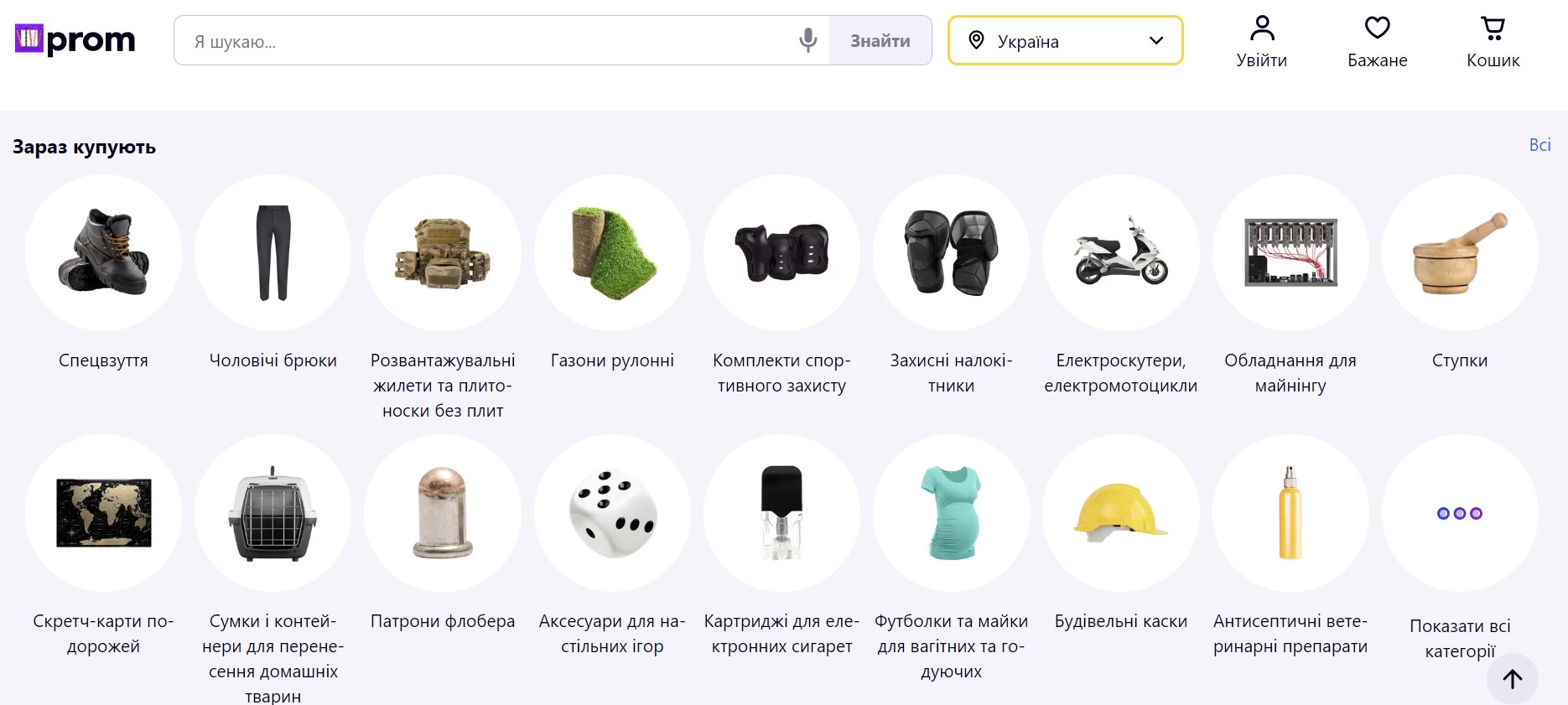1568x705 pixels.
Task: Activate voice search microphone icon
Action: click(x=807, y=40)
